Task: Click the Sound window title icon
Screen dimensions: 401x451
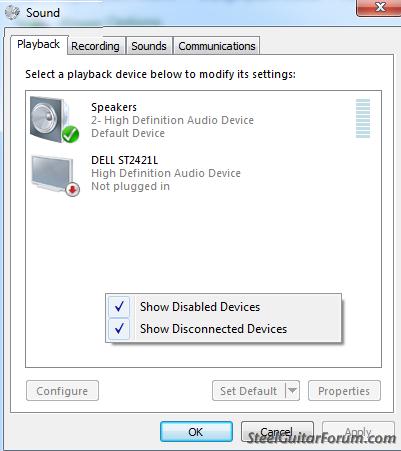Action: coord(13,13)
